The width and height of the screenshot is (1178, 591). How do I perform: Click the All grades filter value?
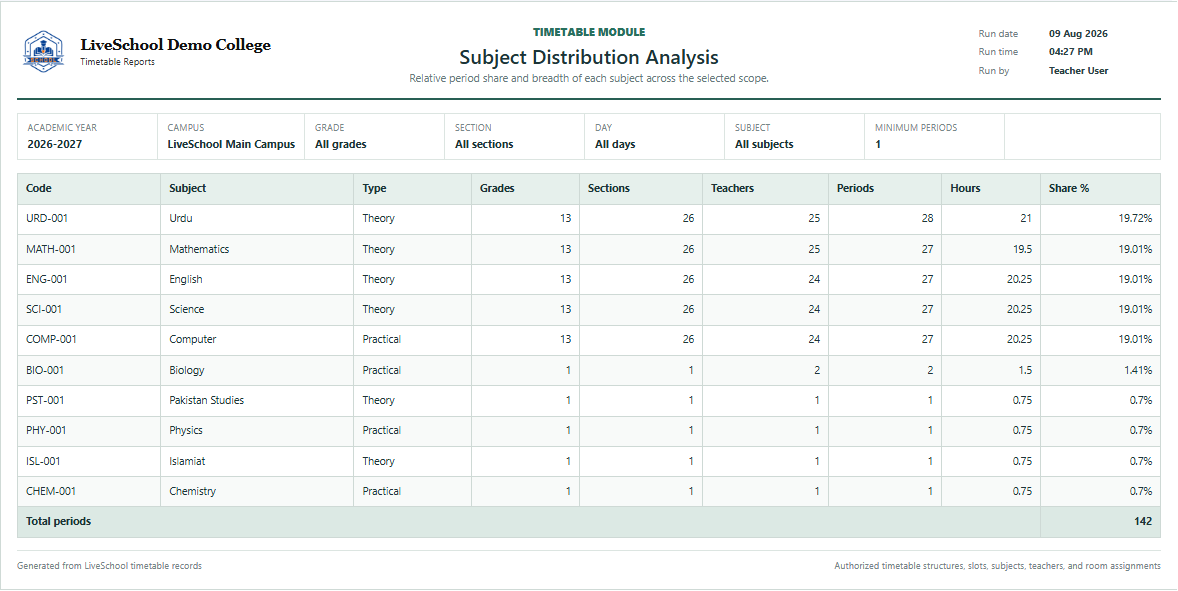[x=340, y=144]
